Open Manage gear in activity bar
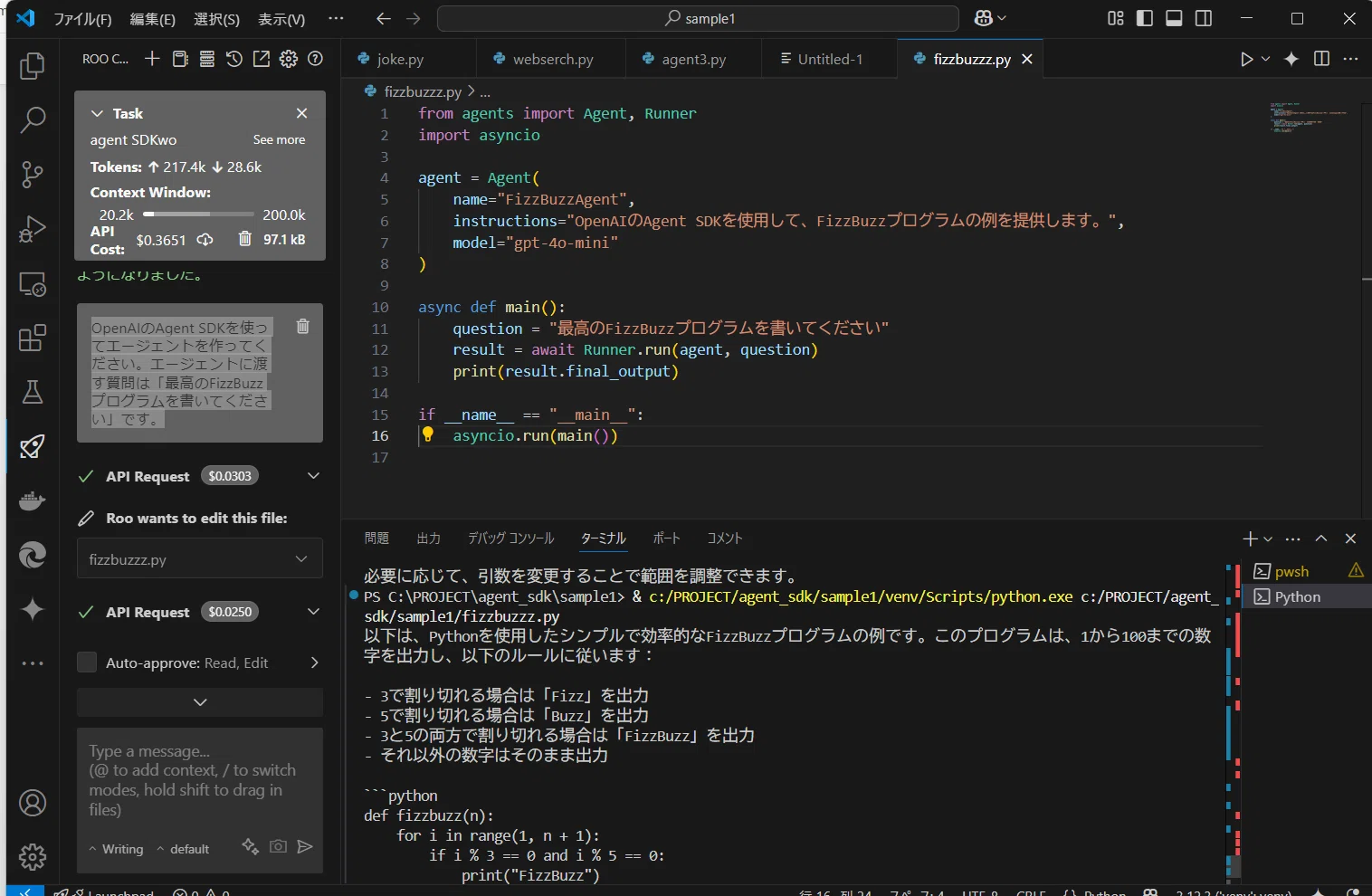 [x=33, y=856]
